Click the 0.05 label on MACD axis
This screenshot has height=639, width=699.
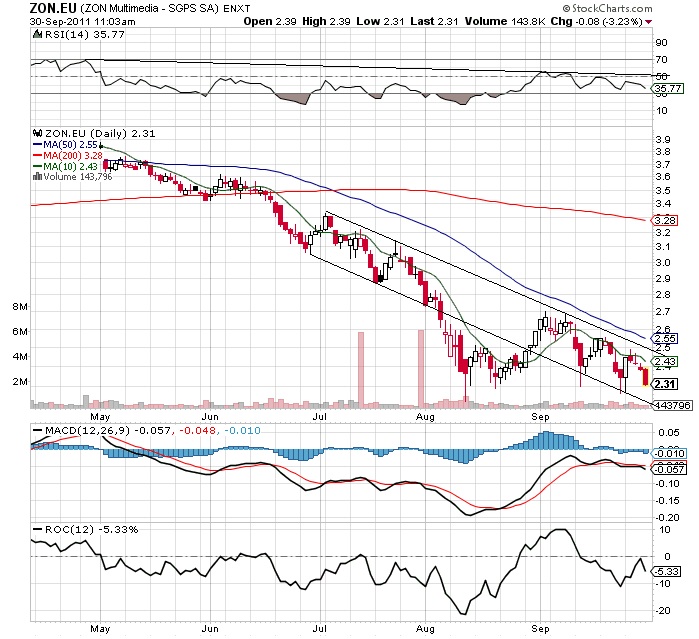pyautogui.click(x=667, y=433)
